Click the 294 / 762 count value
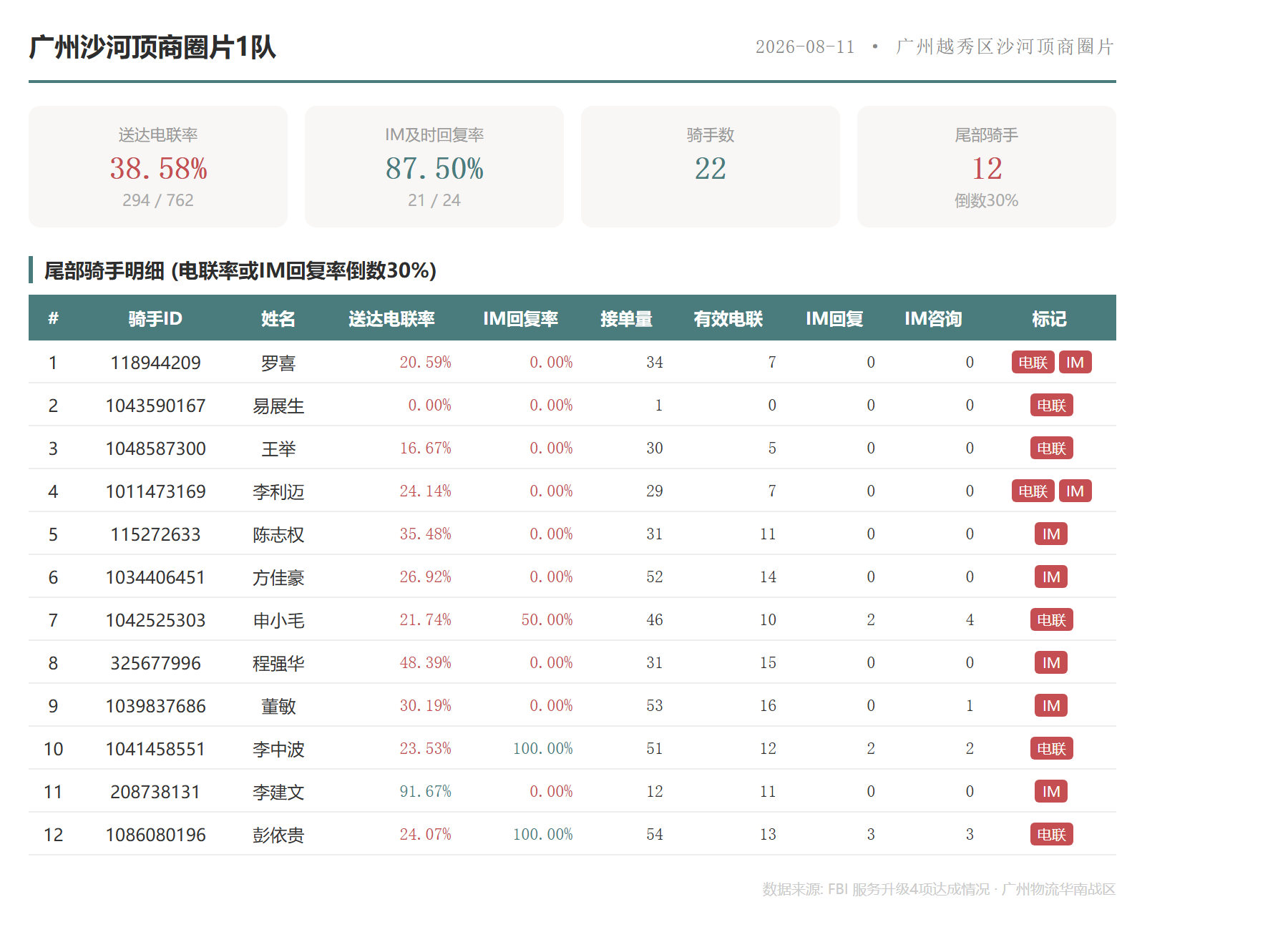The height and width of the screenshot is (927, 1288). click(x=158, y=200)
